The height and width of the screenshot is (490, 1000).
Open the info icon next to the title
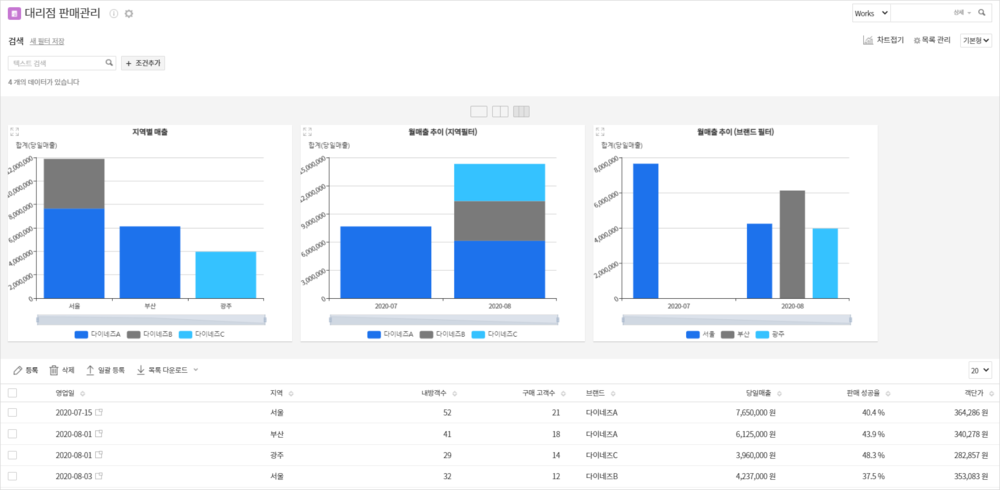click(x=114, y=13)
